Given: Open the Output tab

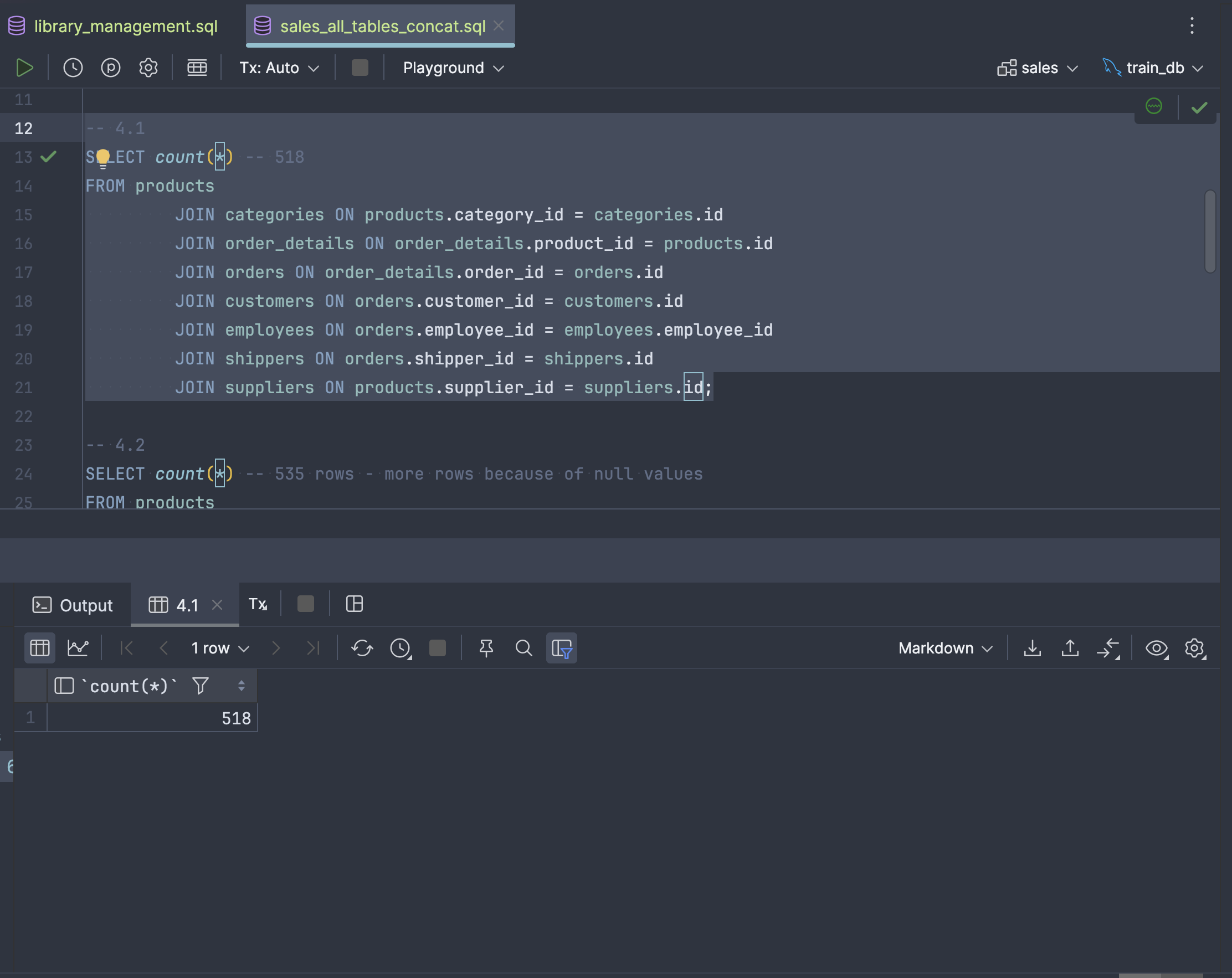Looking at the screenshot, I should [x=73, y=605].
